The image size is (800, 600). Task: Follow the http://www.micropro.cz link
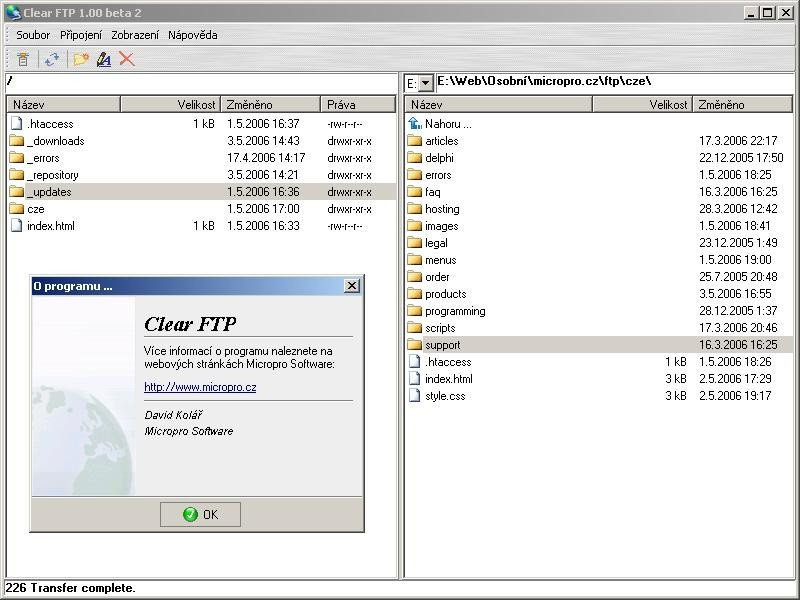pos(200,387)
